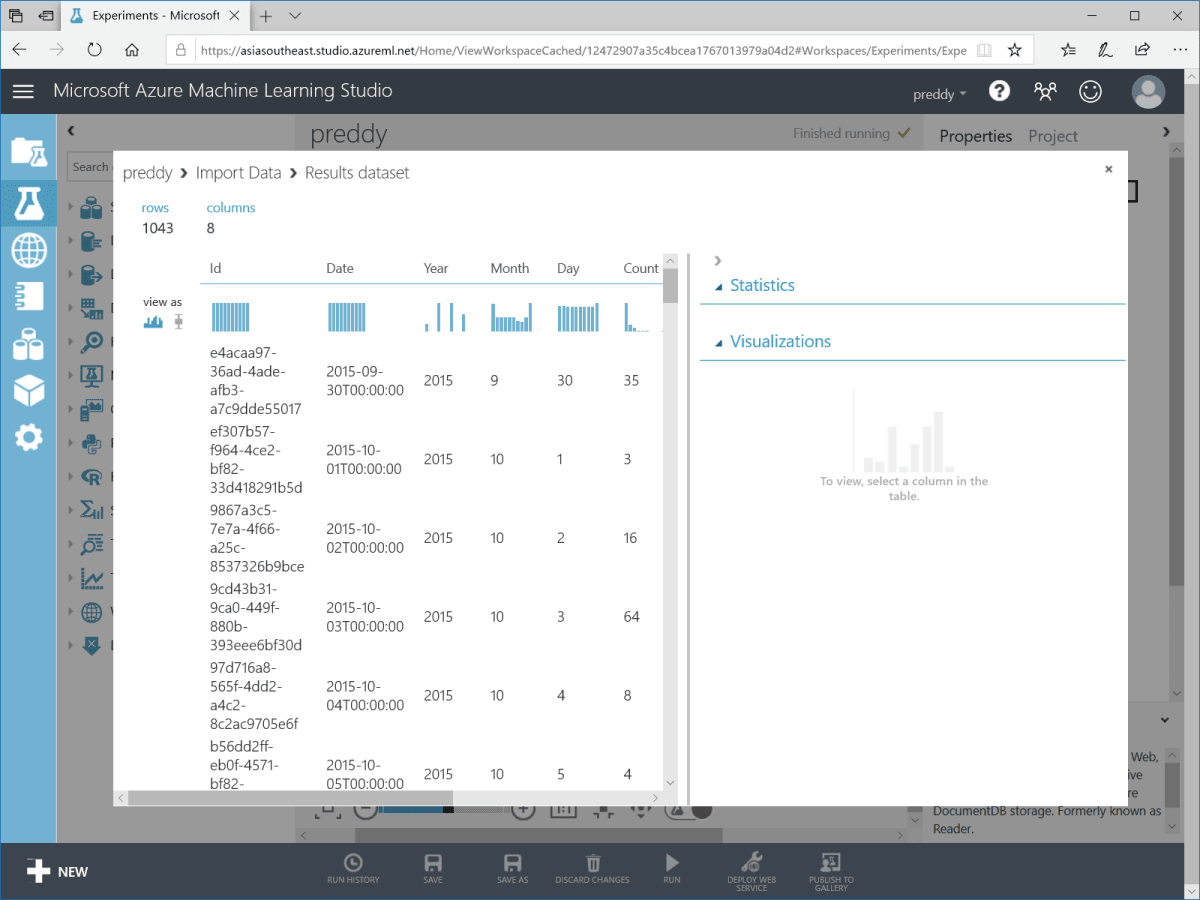The height and width of the screenshot is (900, 1200).
Task: Open the browser Share icon
Action: click(x=1142, y=50)
